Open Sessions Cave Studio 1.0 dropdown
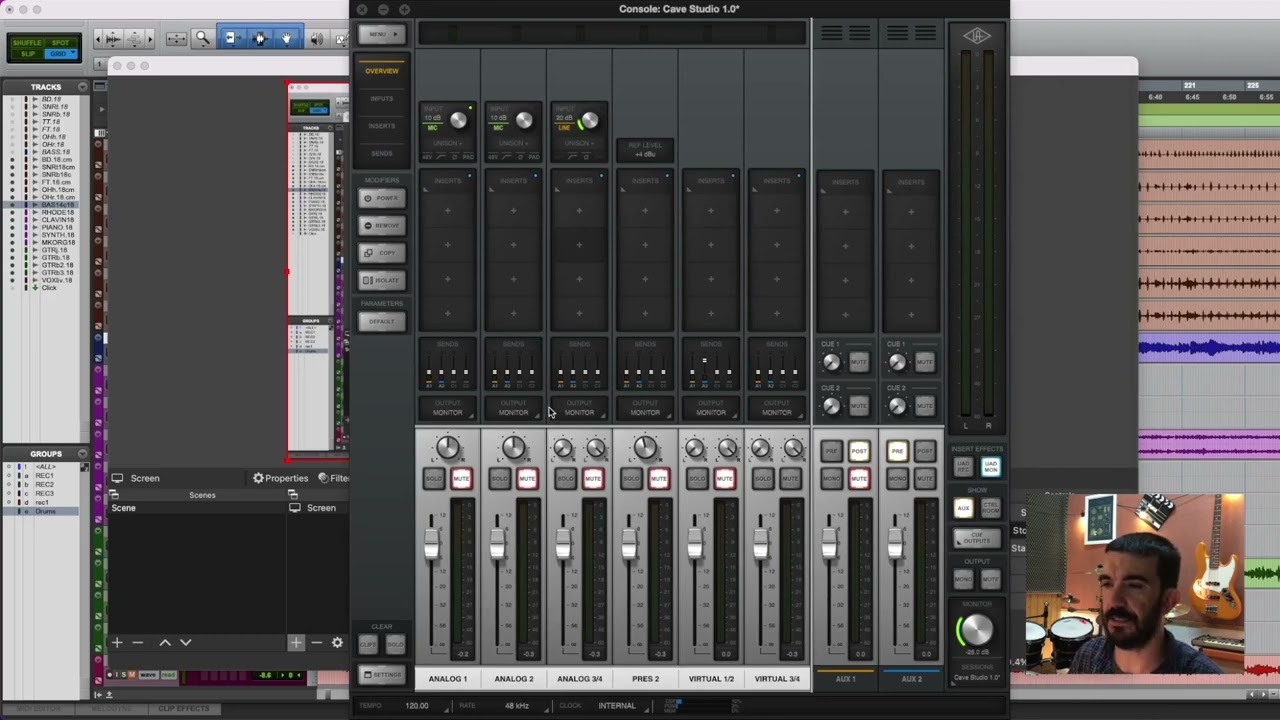1280x720 pixels. [x=977, y=677]
